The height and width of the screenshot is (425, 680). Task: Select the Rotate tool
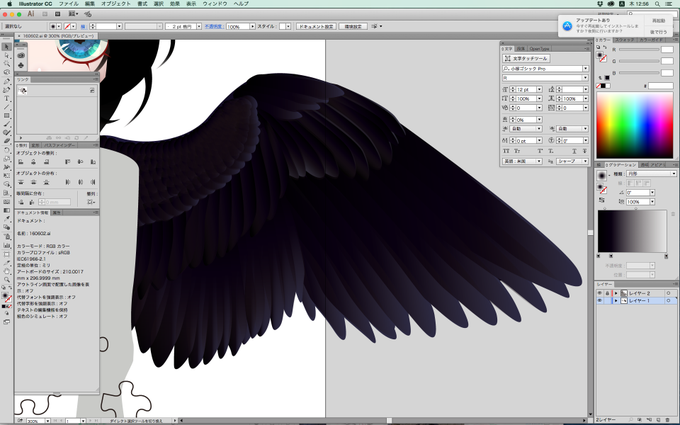[7, 150]
